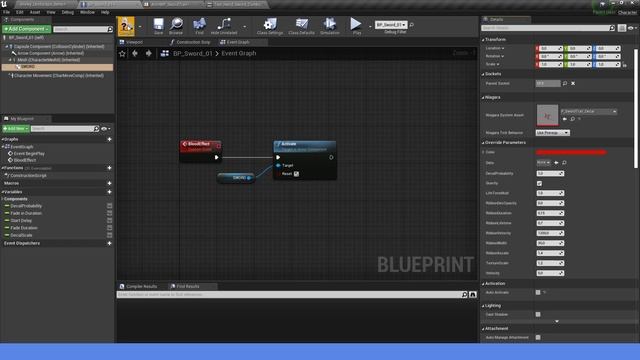Use selected asset arrow under Niagara asset
The image size is (640, 360).
(x=565, y=119)
